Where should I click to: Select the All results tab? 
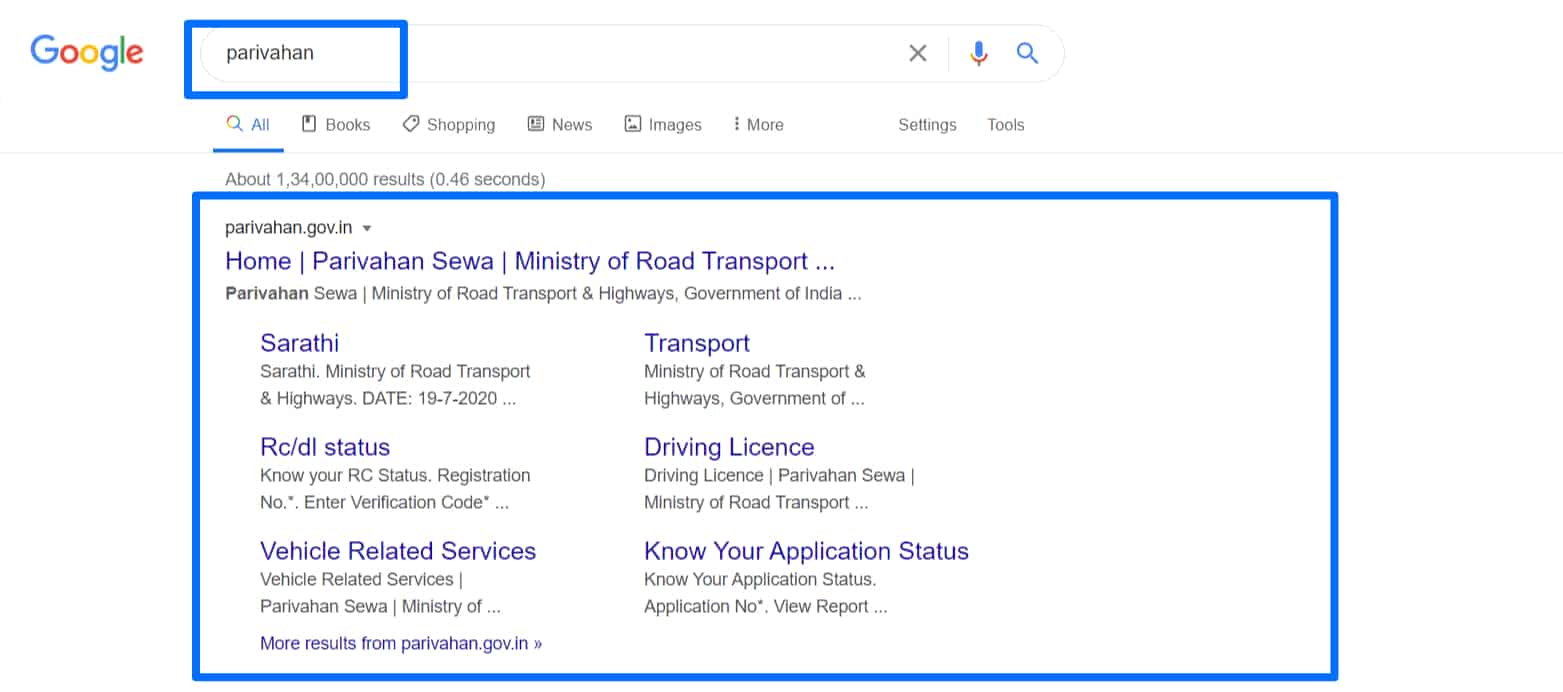pyautogui.click(x=248, y=125)
